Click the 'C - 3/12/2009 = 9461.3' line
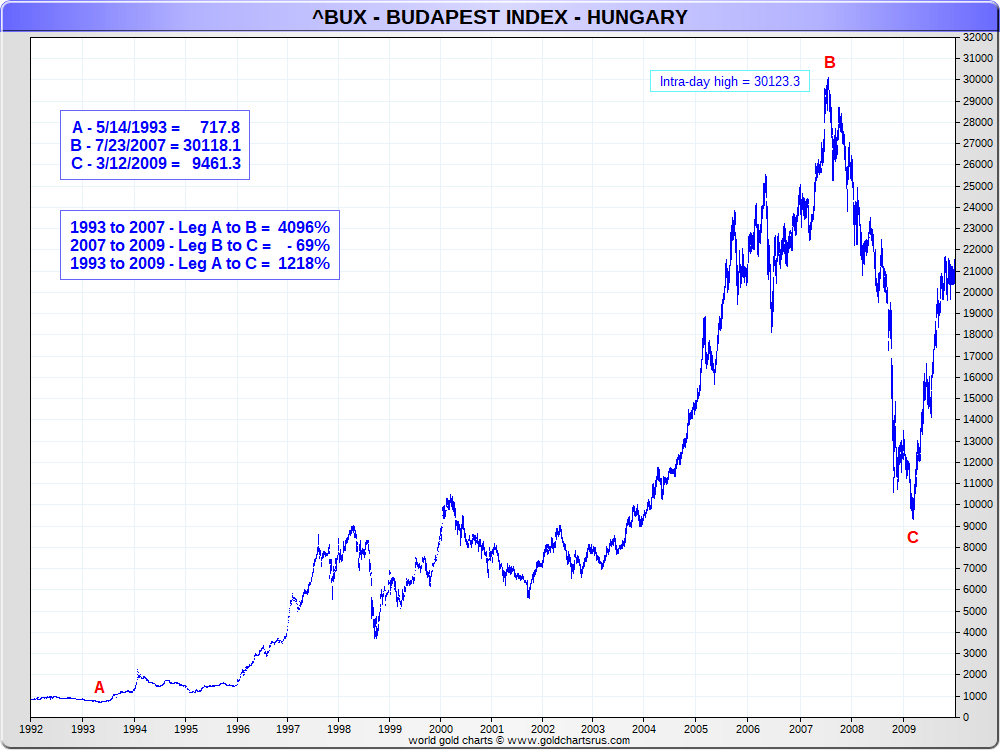 (x=156, y=163)
